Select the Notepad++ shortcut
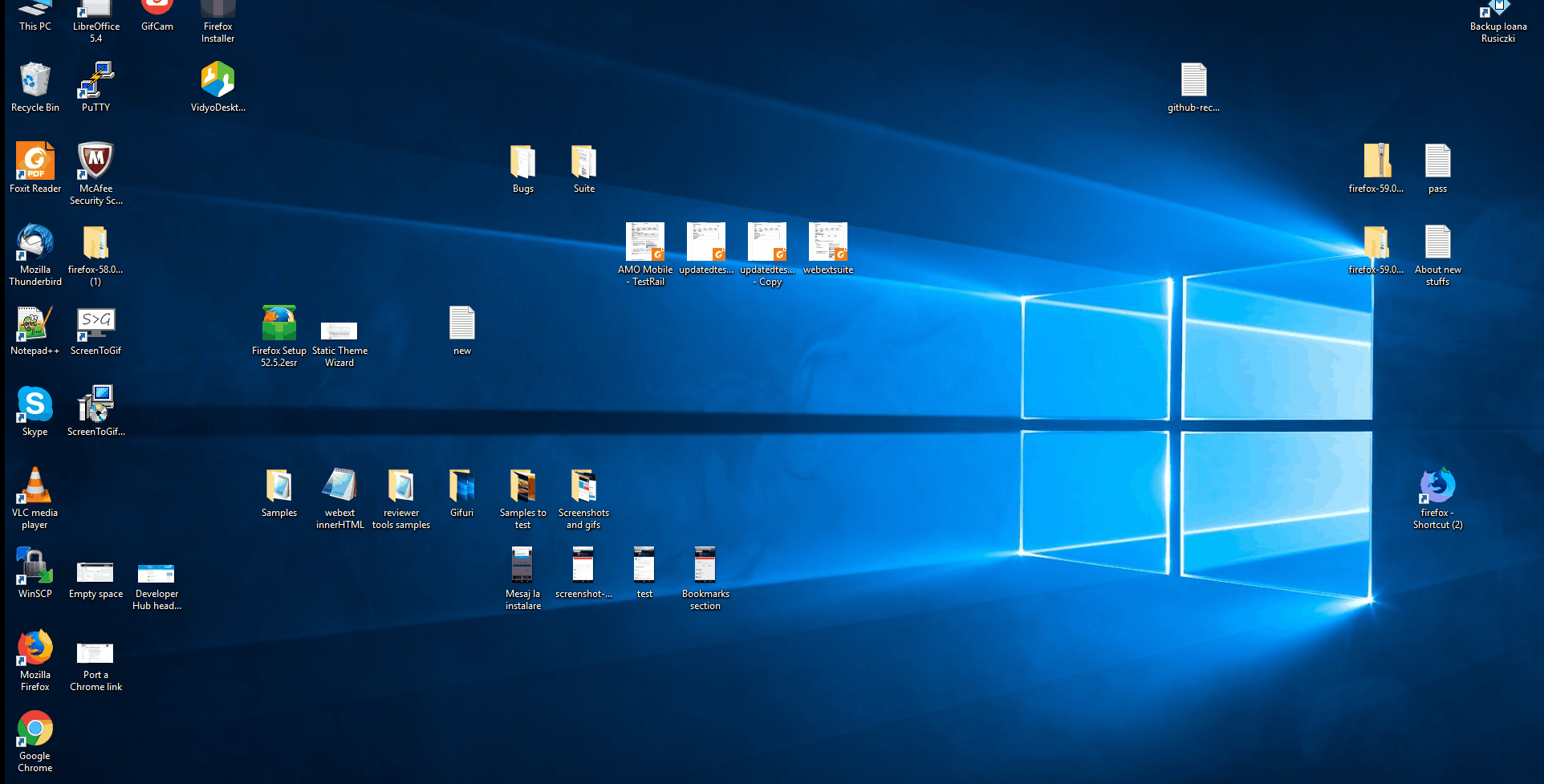The image size is (1544, 784). pos(35,331)
